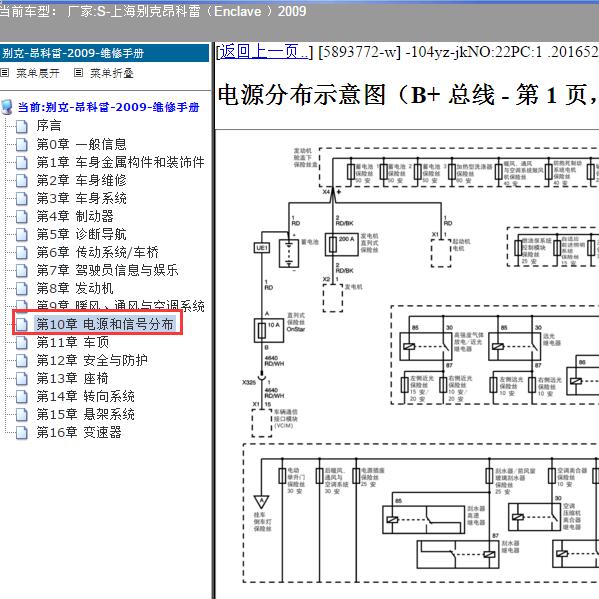Click page icon beside 第15章 悬架系统

coord(22,414)
